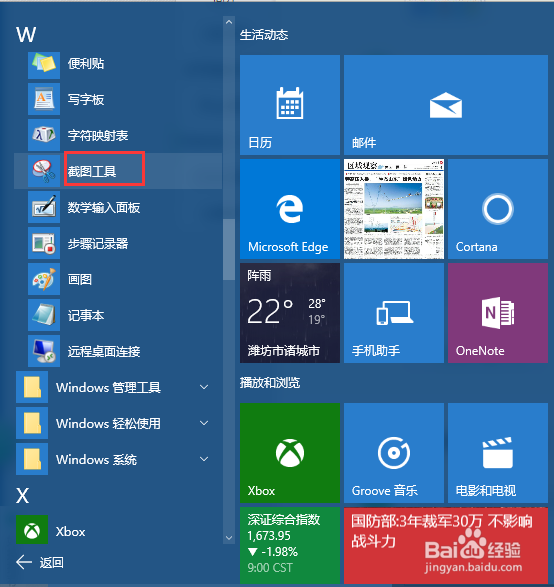Viewport: 554px width, 587px height.
Task: Click the Windows 管理工具 label
Action: coord(108,387)
